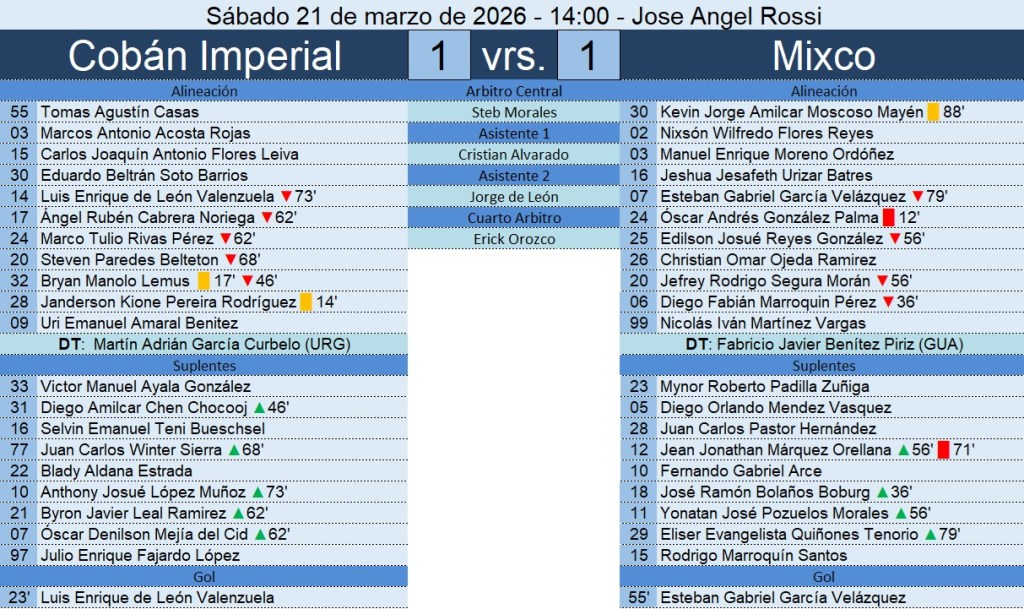Click yellow card beside Janderson Kione Pereira Rodríguez
The width and height of the screenshot is (1024, 609).
305,302
